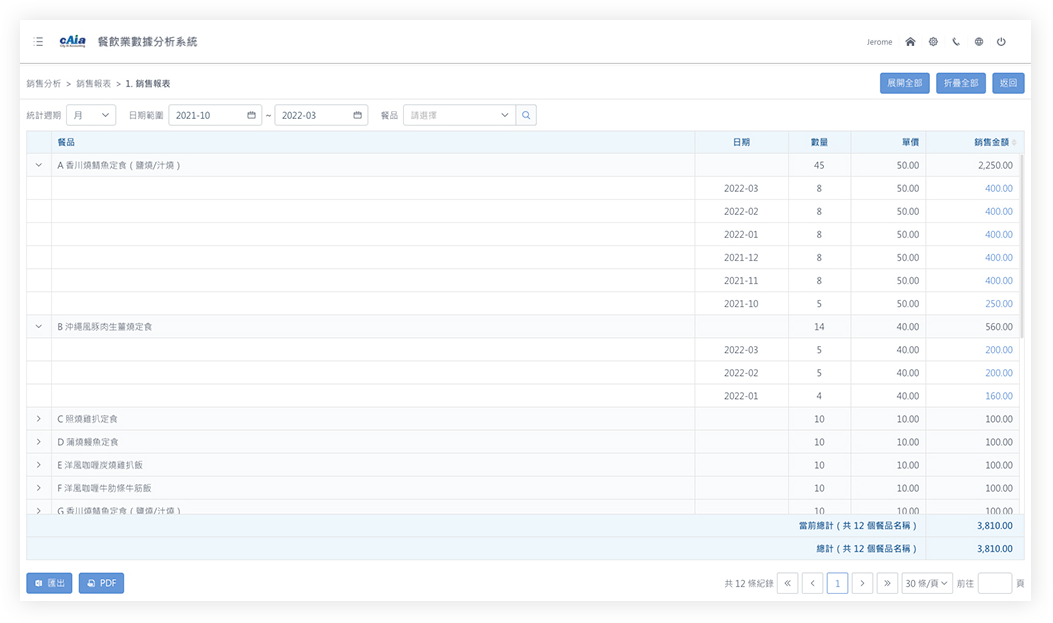Screen dimensions: 1053x623
Task: Expand row E 洋風咖喱炭燒雞扒飯
Action: click(38, 465)
